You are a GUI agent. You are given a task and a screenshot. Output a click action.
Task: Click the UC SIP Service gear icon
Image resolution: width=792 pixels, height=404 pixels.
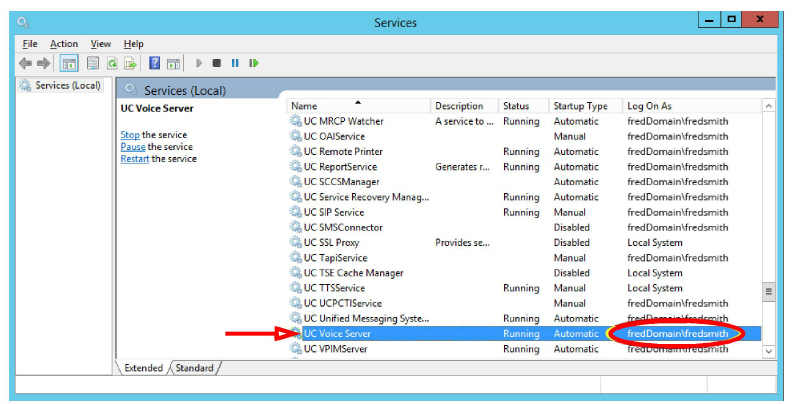click(x=295, y=212)
